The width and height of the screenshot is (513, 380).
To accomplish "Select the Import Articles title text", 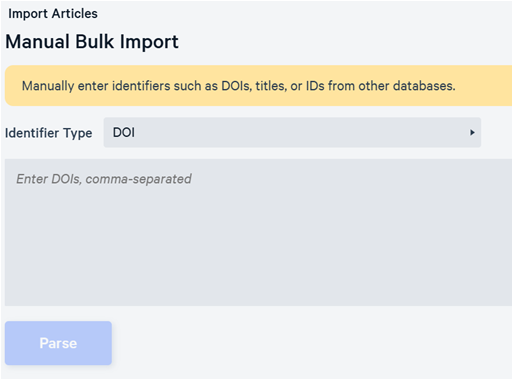I will coord(53,14).
